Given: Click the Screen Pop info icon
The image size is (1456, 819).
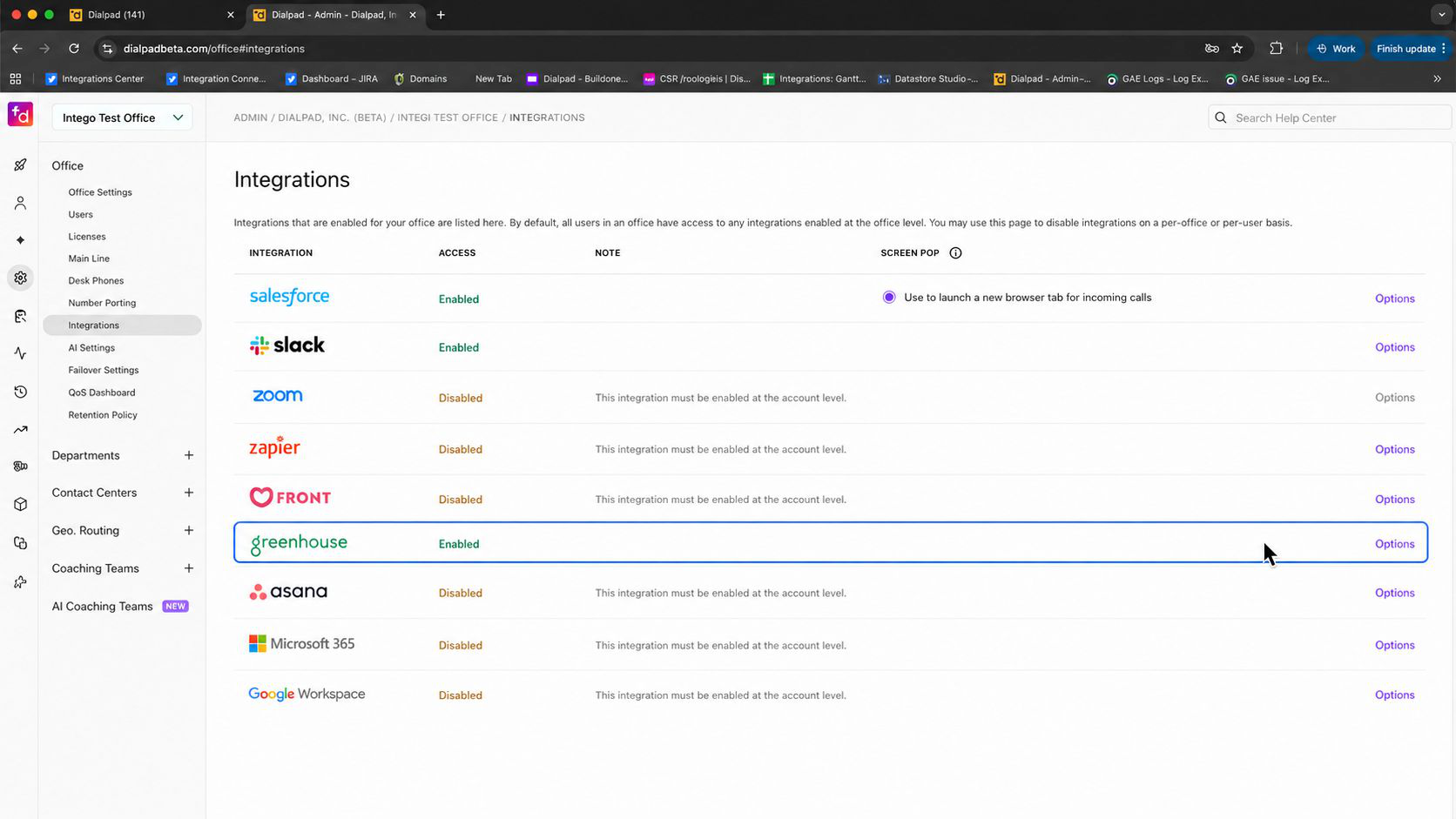Looking at the screenshot, I should point(955,253).
